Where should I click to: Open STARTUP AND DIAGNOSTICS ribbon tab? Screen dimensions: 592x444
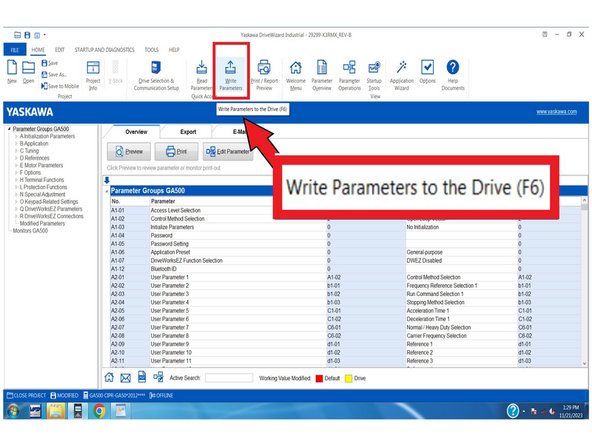point(105,50)
